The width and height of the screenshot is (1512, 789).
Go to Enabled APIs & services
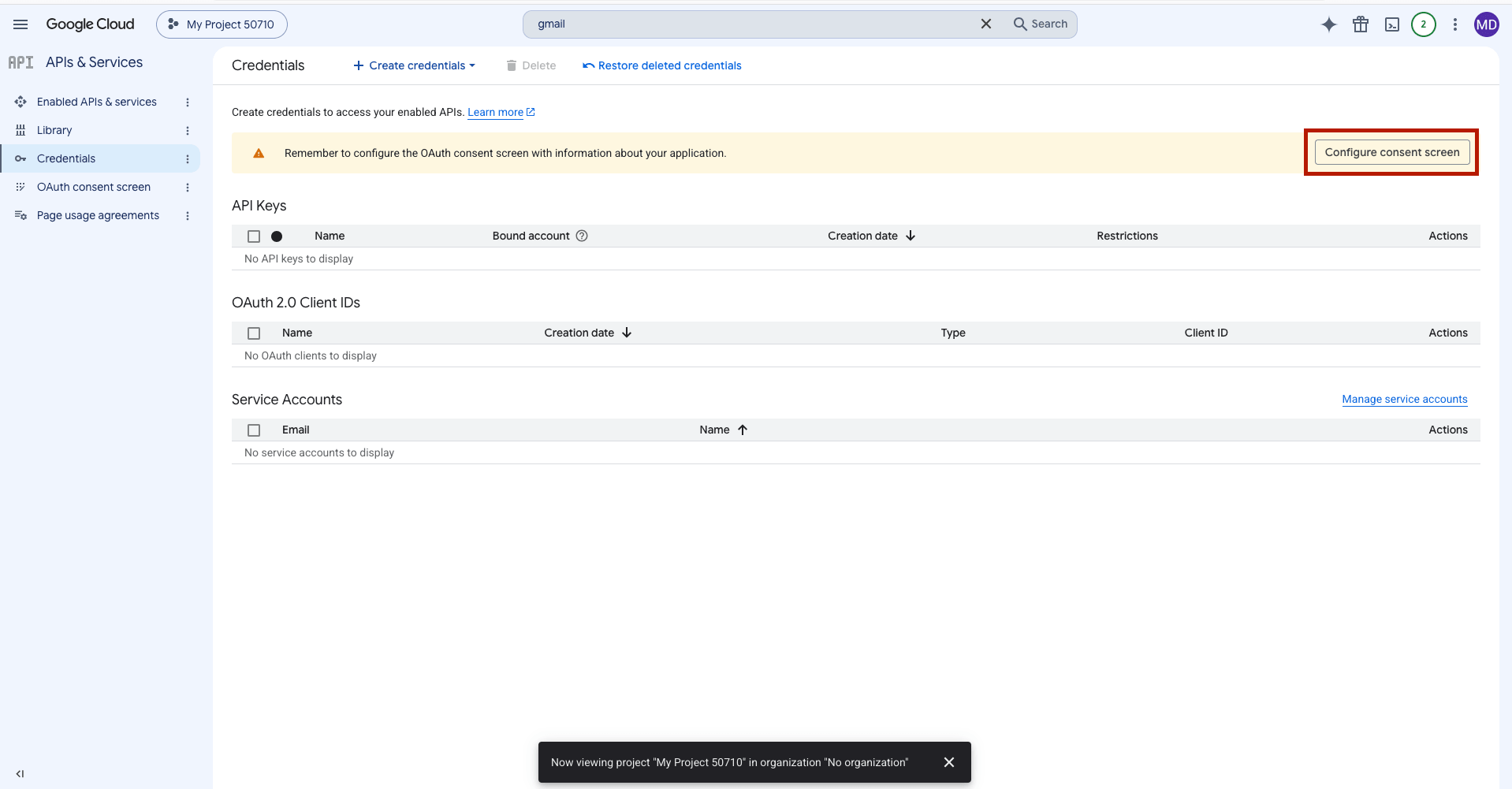click(x=97, y=102)
